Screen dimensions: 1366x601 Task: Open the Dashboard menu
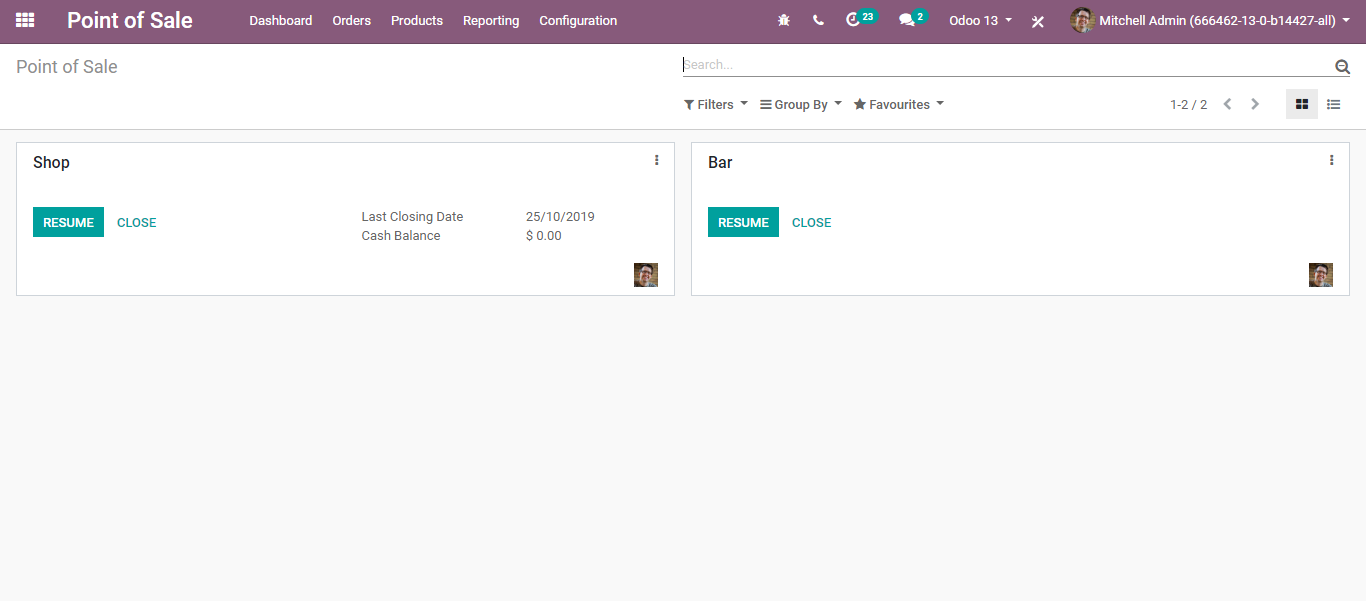pyautogui.click(x=281, y=20)
